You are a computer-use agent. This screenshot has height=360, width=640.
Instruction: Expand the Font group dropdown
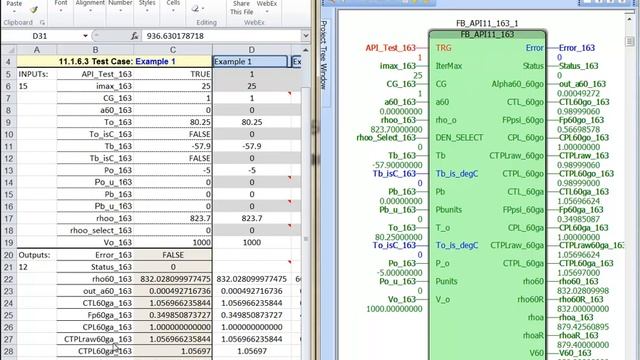coord(61,10)
